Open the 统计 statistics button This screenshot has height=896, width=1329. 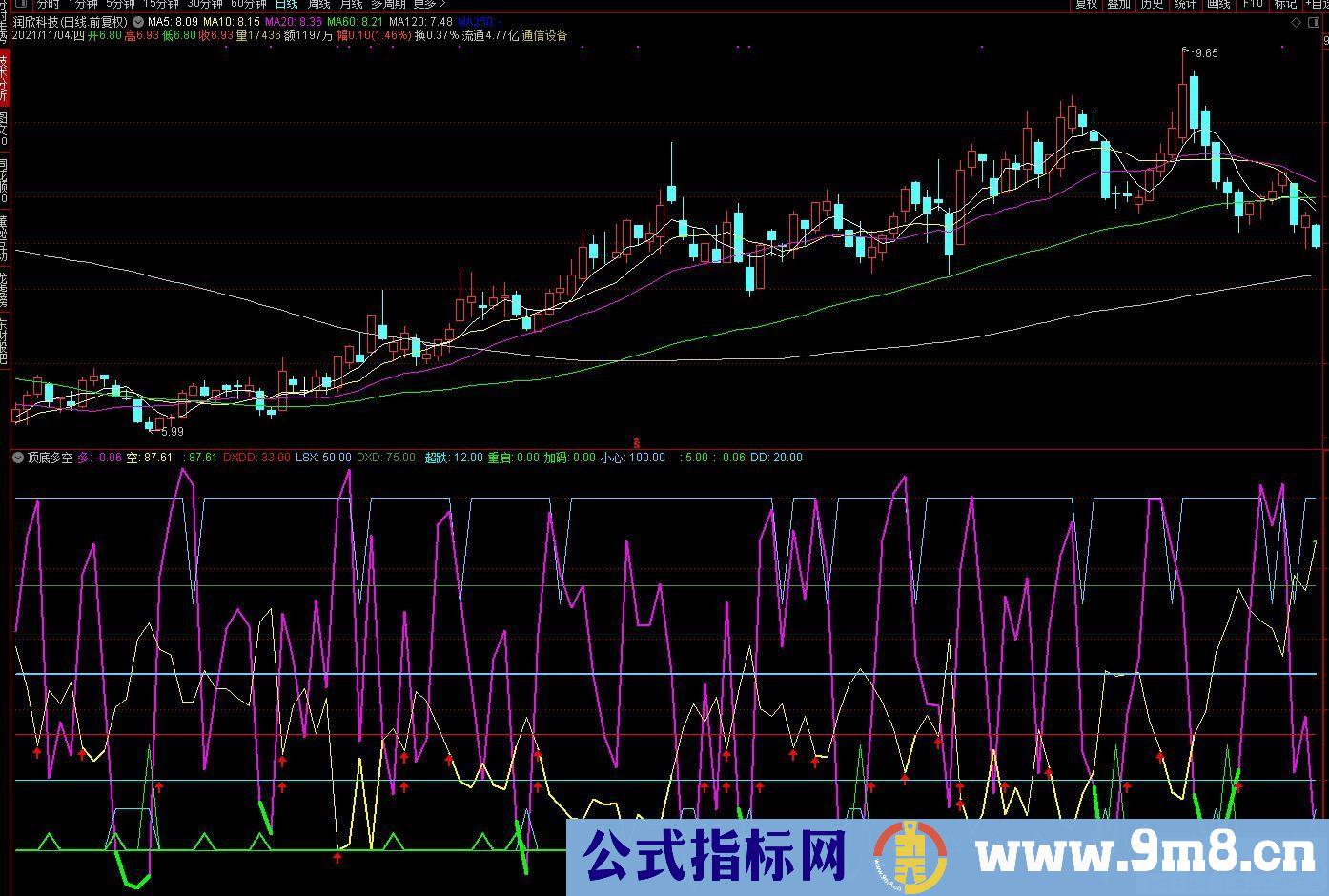coord(1185,4)
